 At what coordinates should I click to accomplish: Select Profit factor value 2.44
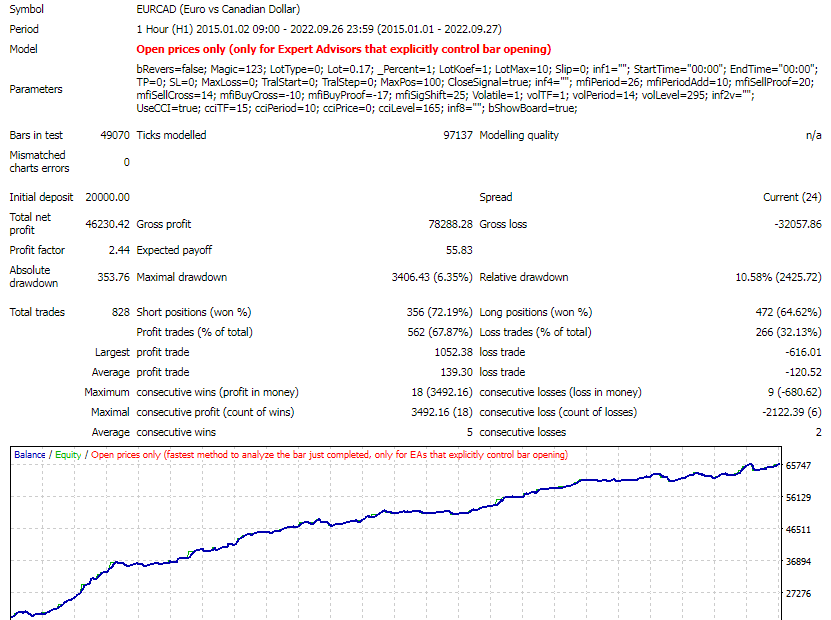(119, 250)
